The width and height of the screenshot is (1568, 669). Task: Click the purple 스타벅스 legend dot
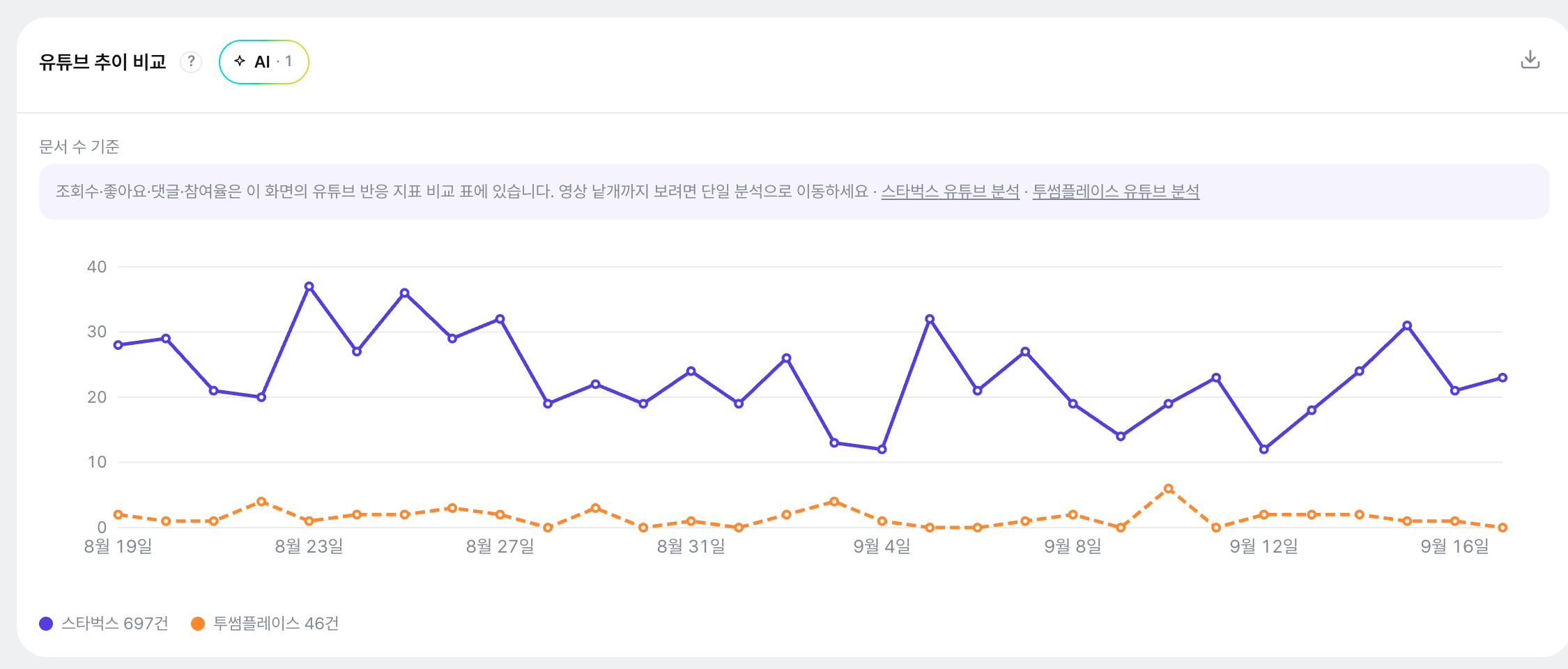[46, 624]
